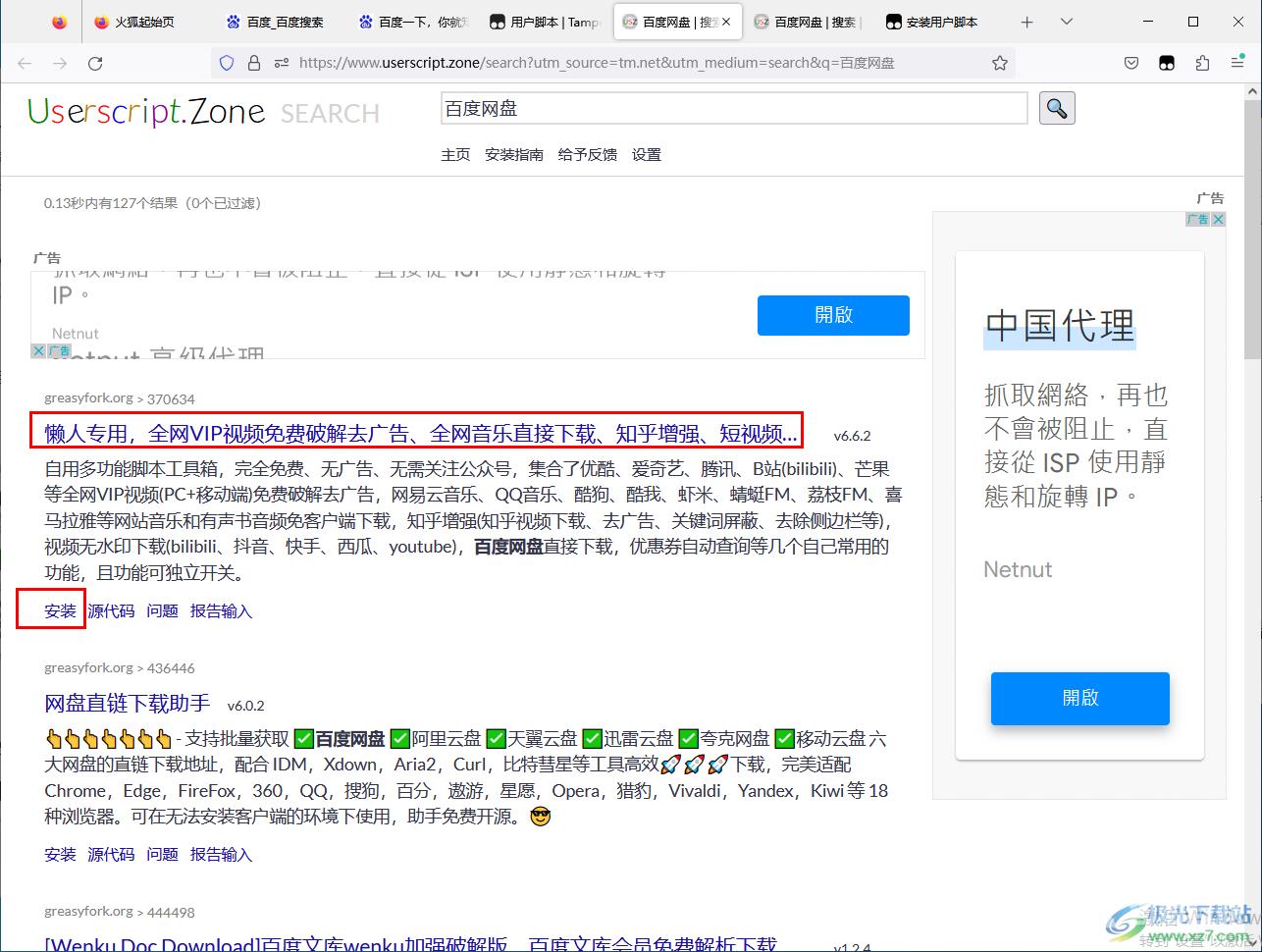Click the tracking protection shield icon
The width and height of the screenshot is (1262, 952).
click(227, 63)
